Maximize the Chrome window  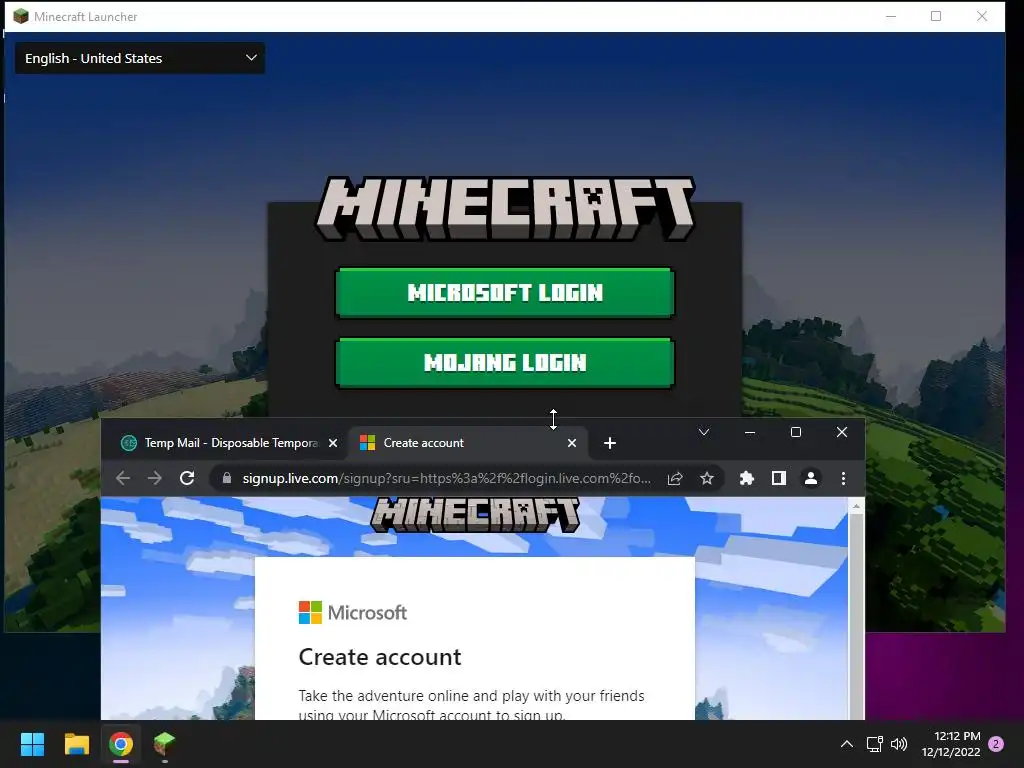point(795,432)
